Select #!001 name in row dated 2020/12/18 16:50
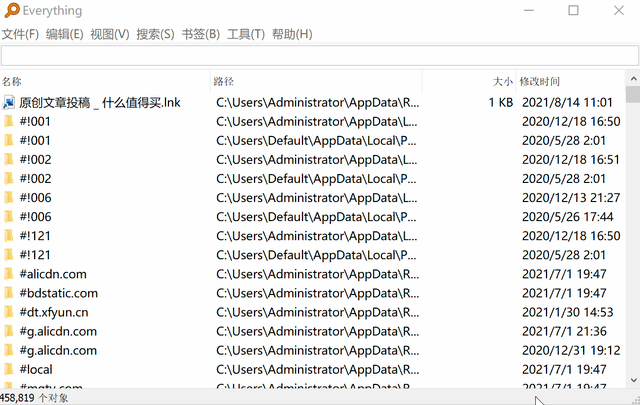This screenshot has height=405, width=640. point(35,121)
